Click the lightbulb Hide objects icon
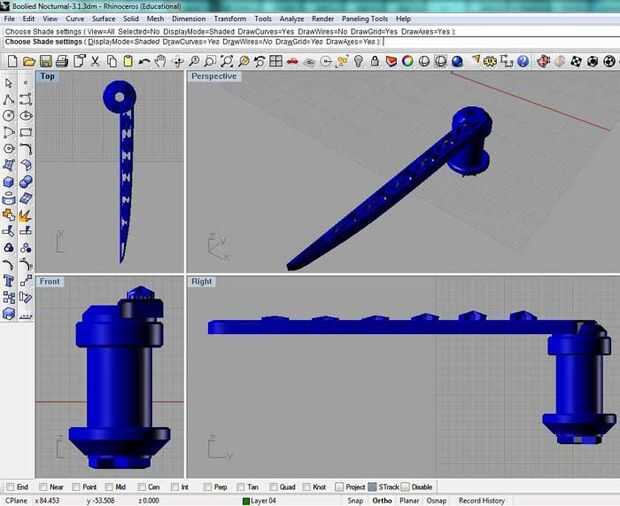 358,61
